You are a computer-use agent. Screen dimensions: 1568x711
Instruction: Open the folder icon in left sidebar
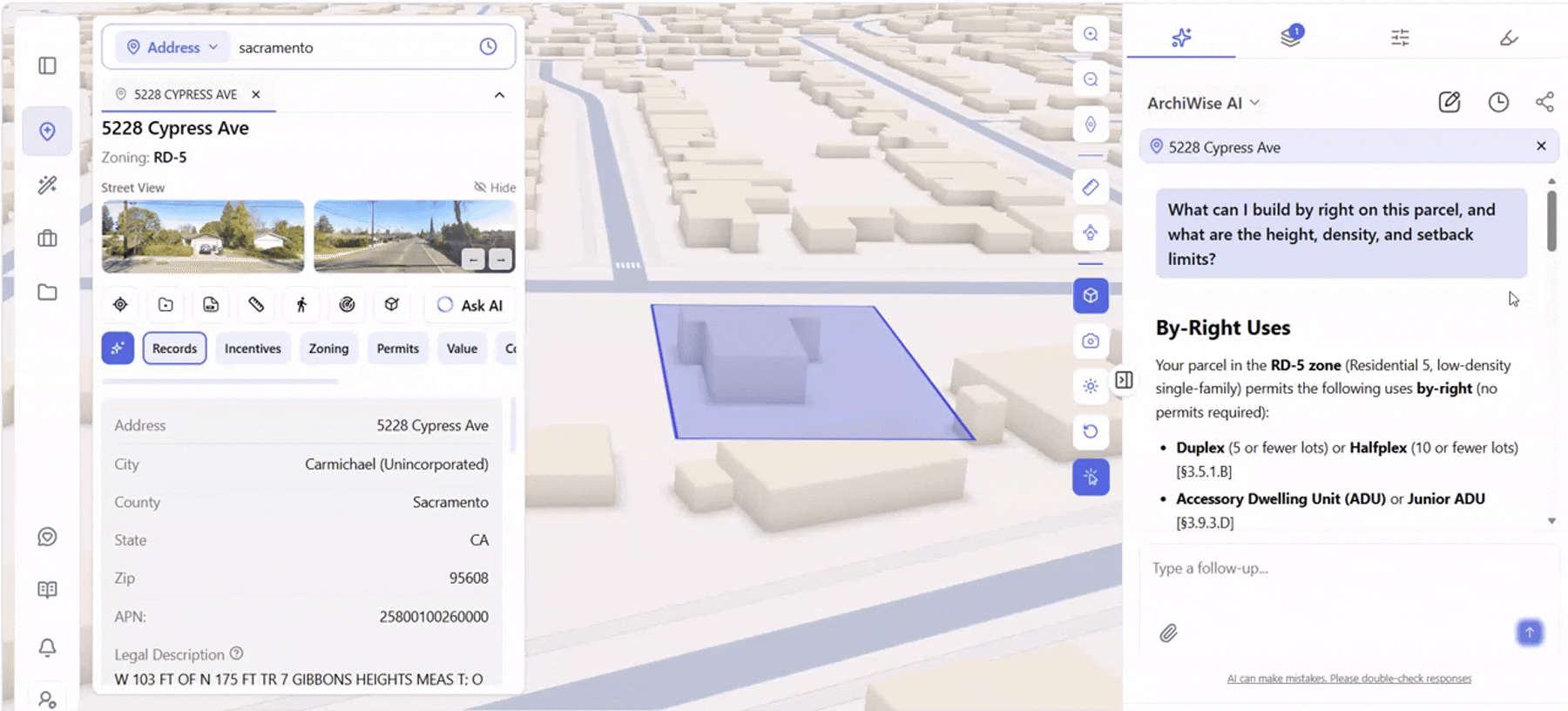(x=47, y=292)
